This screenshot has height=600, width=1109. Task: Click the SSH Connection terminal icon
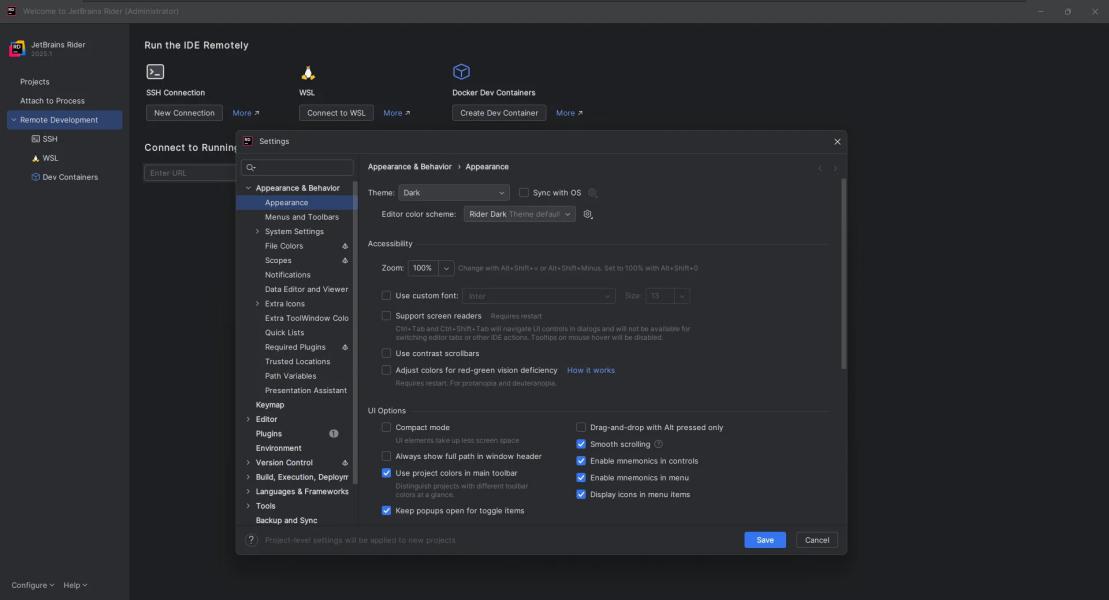point(155,72)
